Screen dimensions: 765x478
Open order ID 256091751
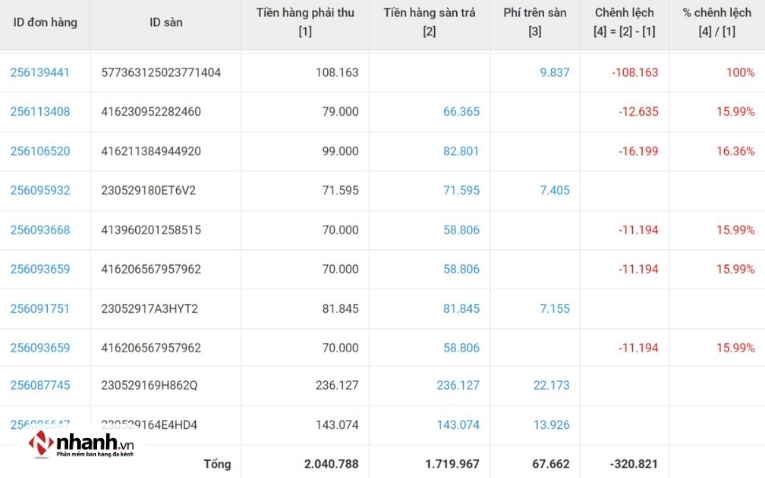(40, 309)
